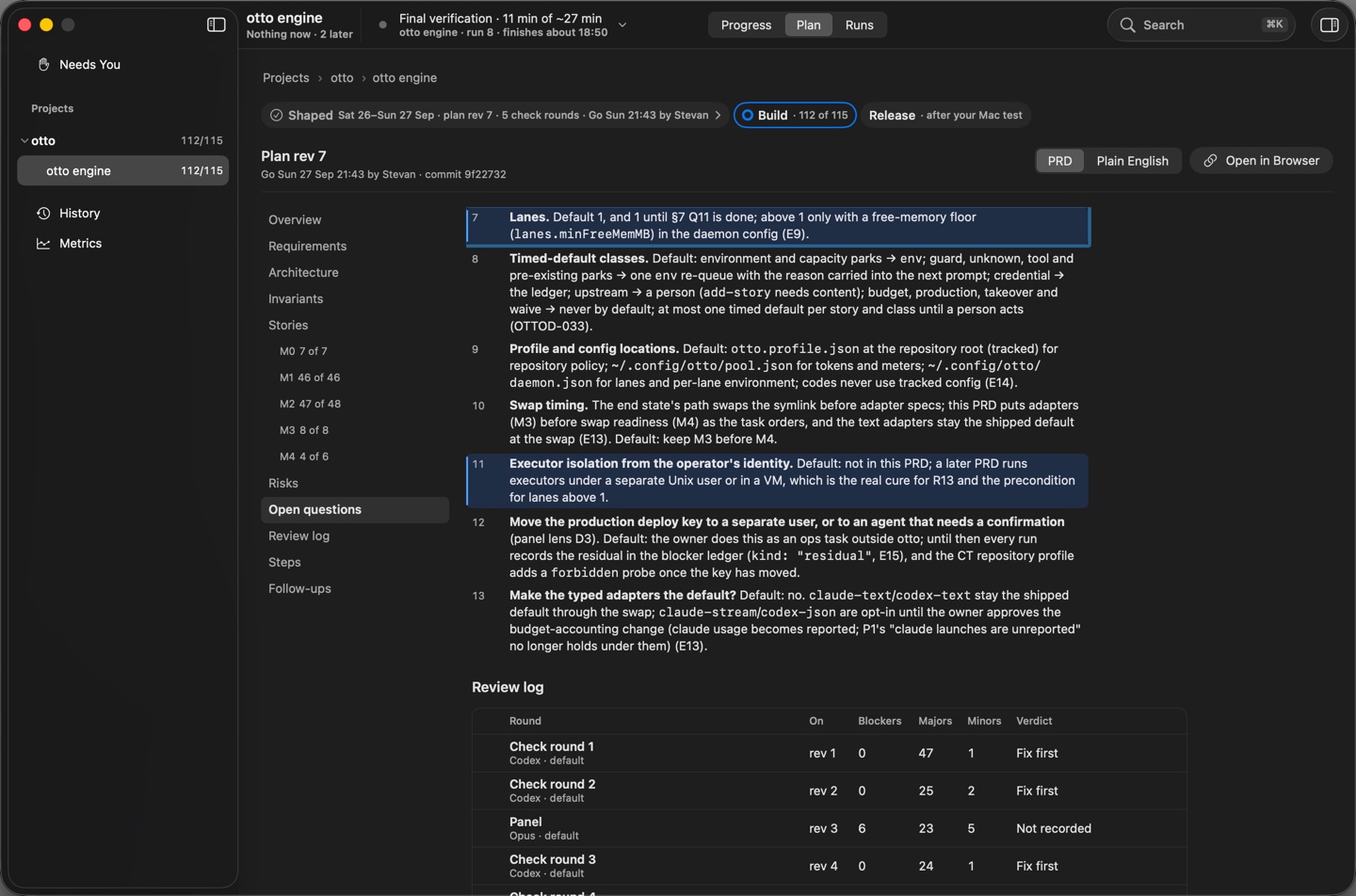
Task: Select milestone M4 4 of 6
Action: point(304,456)
